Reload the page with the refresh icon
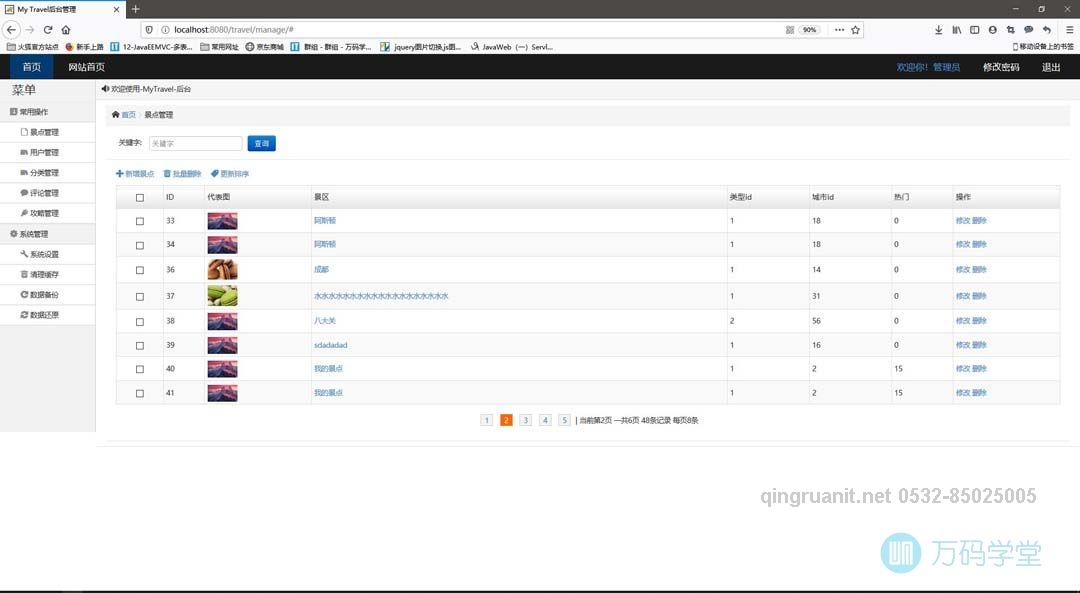 [x=47, y=30]
